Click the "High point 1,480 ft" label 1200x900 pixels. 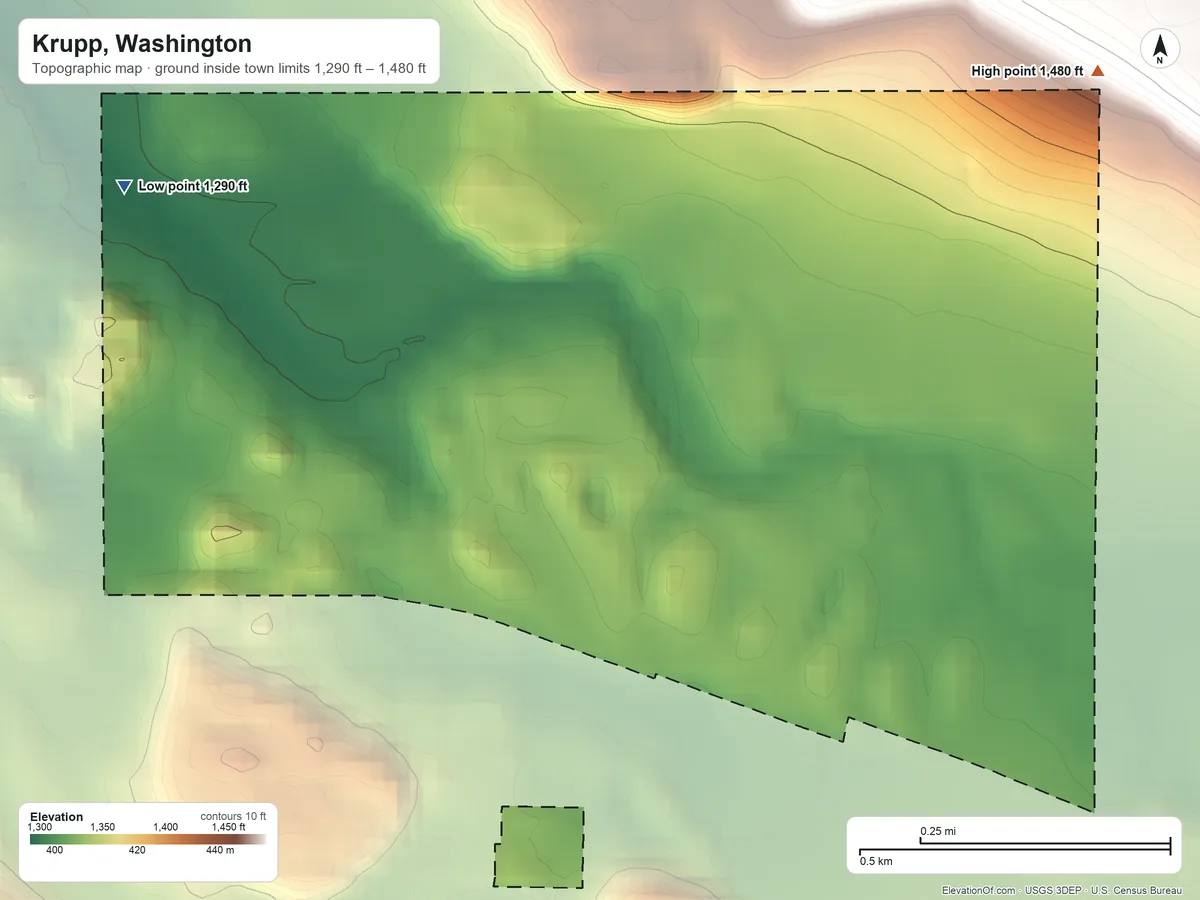1028,71
